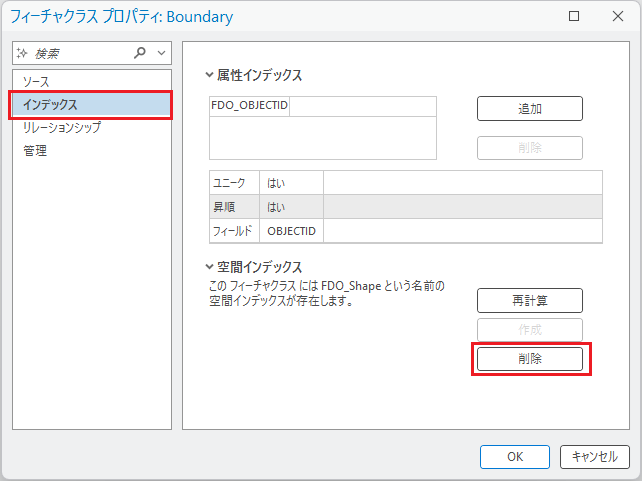The image size is (642, 481).
Task: Collapse the 属性インデックス section
Action: click(x=209, y=75)
